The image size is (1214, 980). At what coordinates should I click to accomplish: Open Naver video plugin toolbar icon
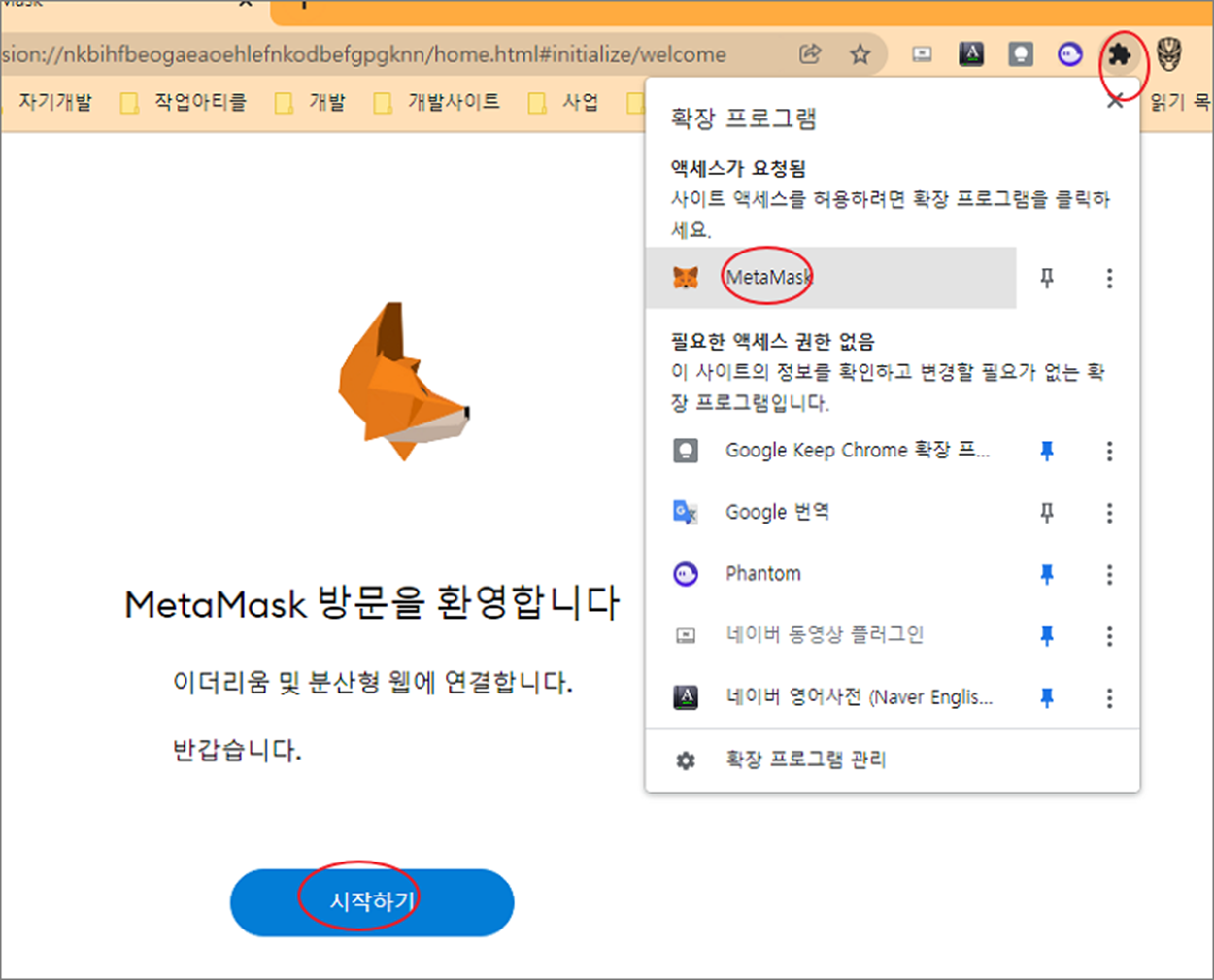922,54
